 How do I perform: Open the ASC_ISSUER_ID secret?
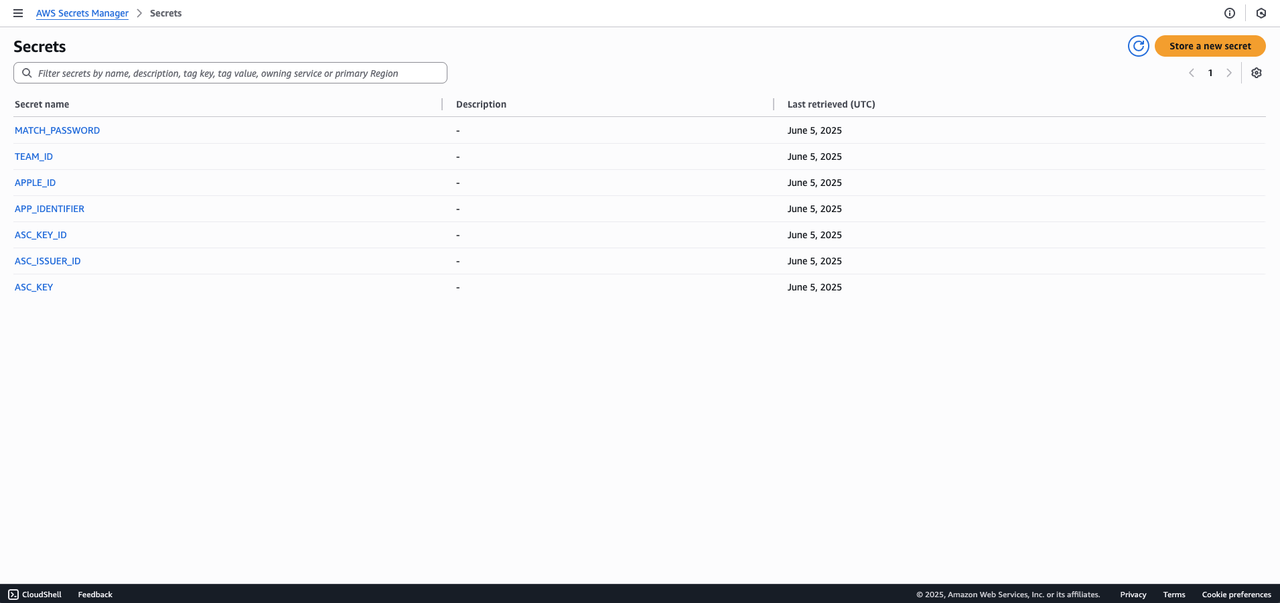click(48, 260)
